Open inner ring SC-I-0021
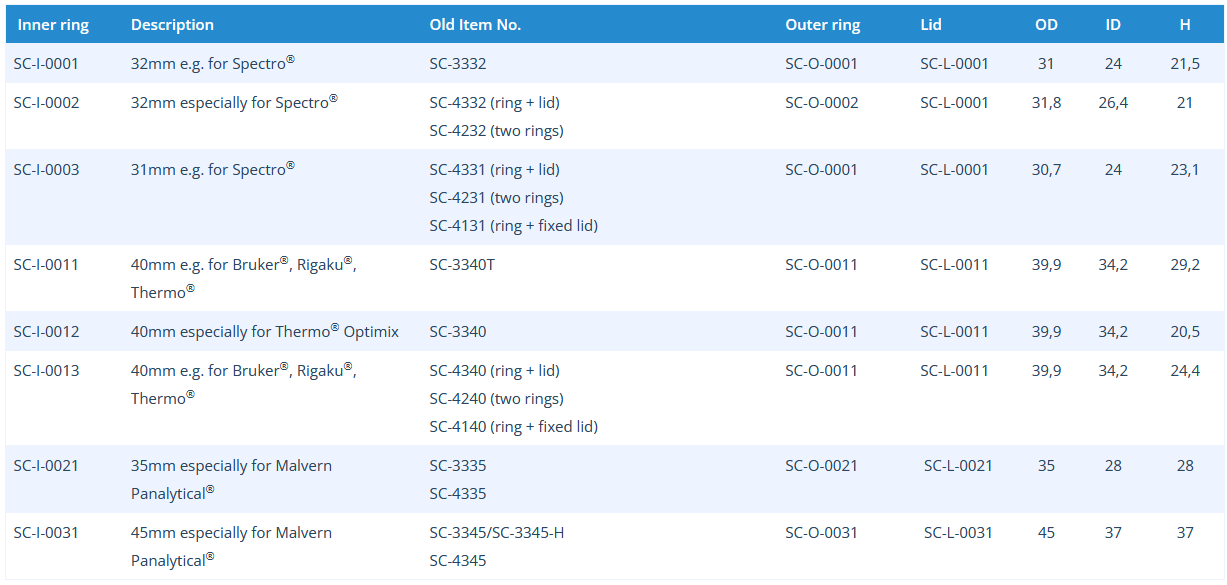Viewport: 1227px width, 585px height. pyautogui.click(x=46, y=466)
